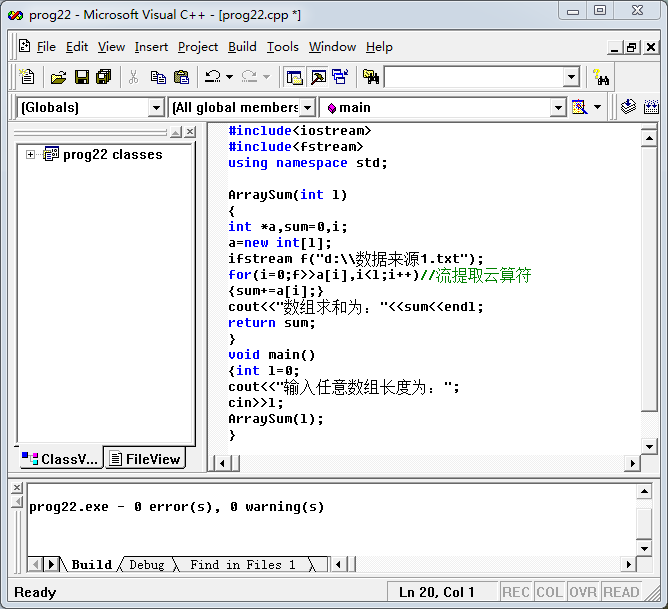The height and width of the screenshot is (609, 668).
Task: Close the workspace pane with its X
Action: point(190,132)
